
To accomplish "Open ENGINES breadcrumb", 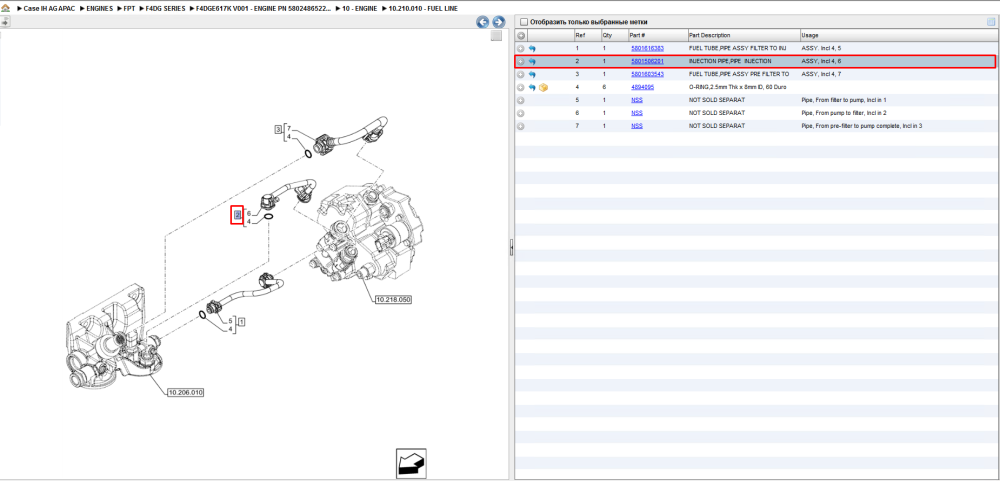I will [100, 9].
